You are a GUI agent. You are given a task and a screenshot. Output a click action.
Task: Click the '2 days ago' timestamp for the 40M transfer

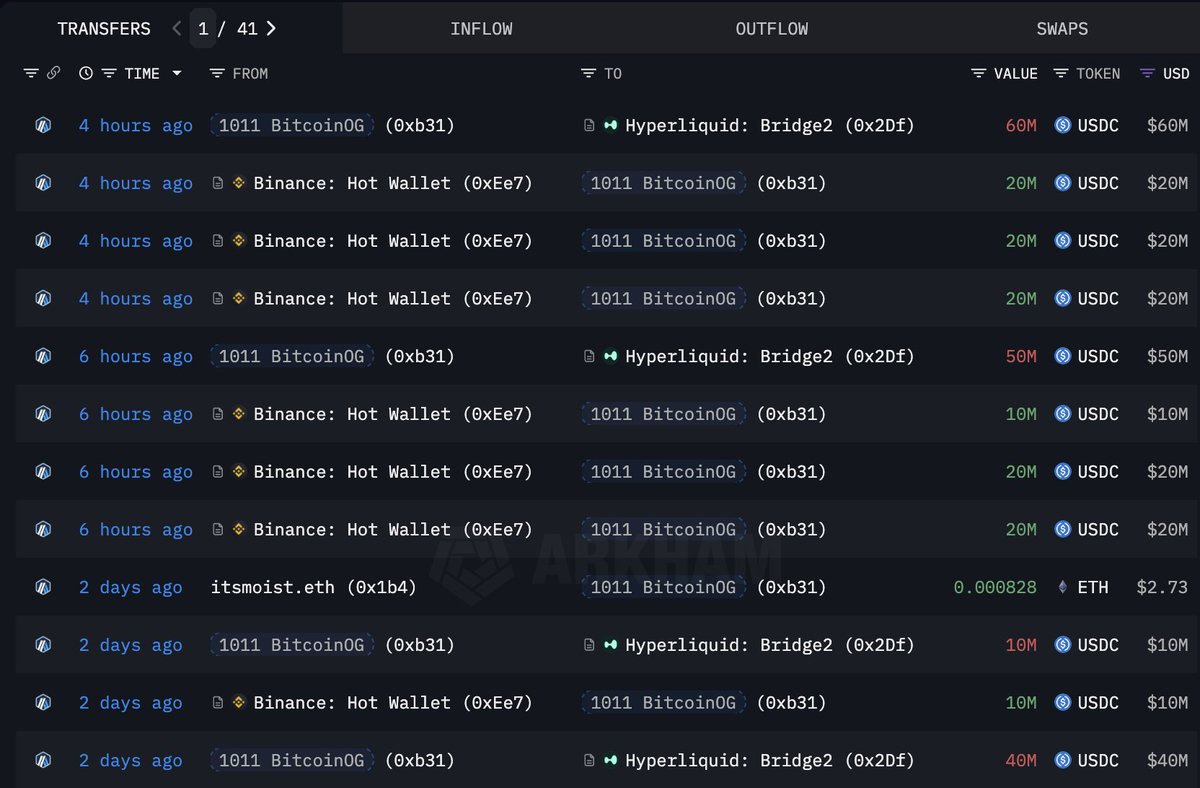[131, 760]
